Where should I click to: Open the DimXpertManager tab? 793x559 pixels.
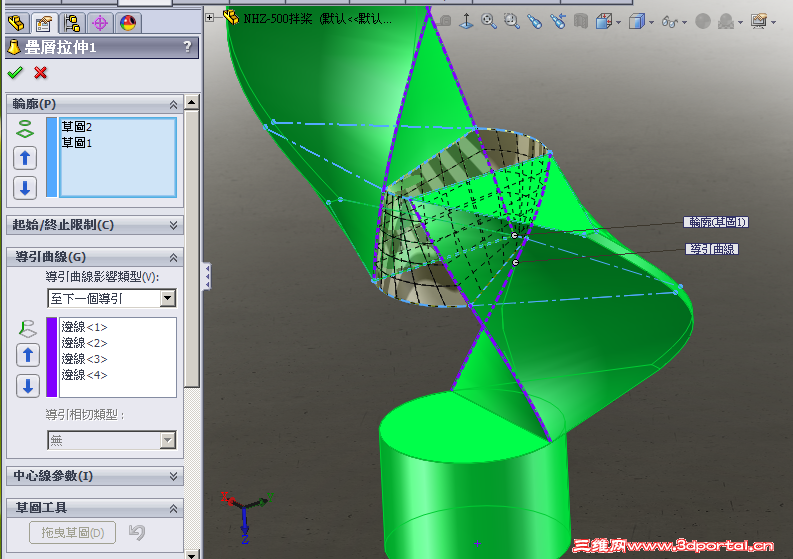[100, 23]
